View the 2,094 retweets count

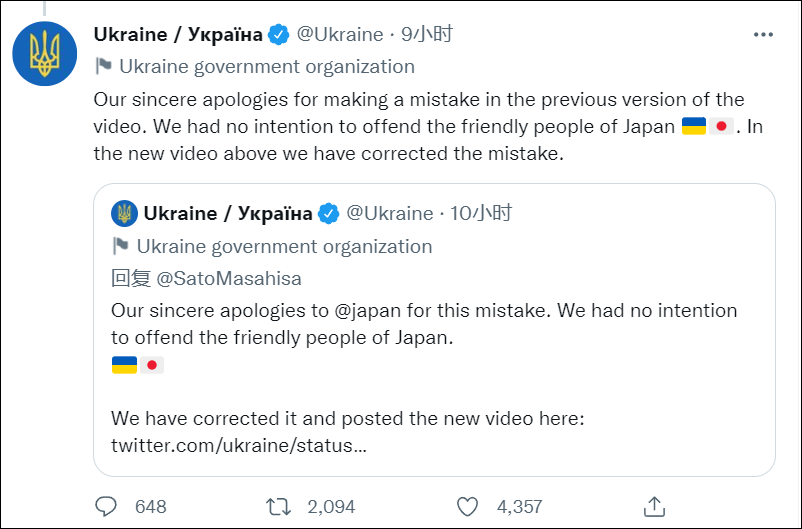coord(330,506)
